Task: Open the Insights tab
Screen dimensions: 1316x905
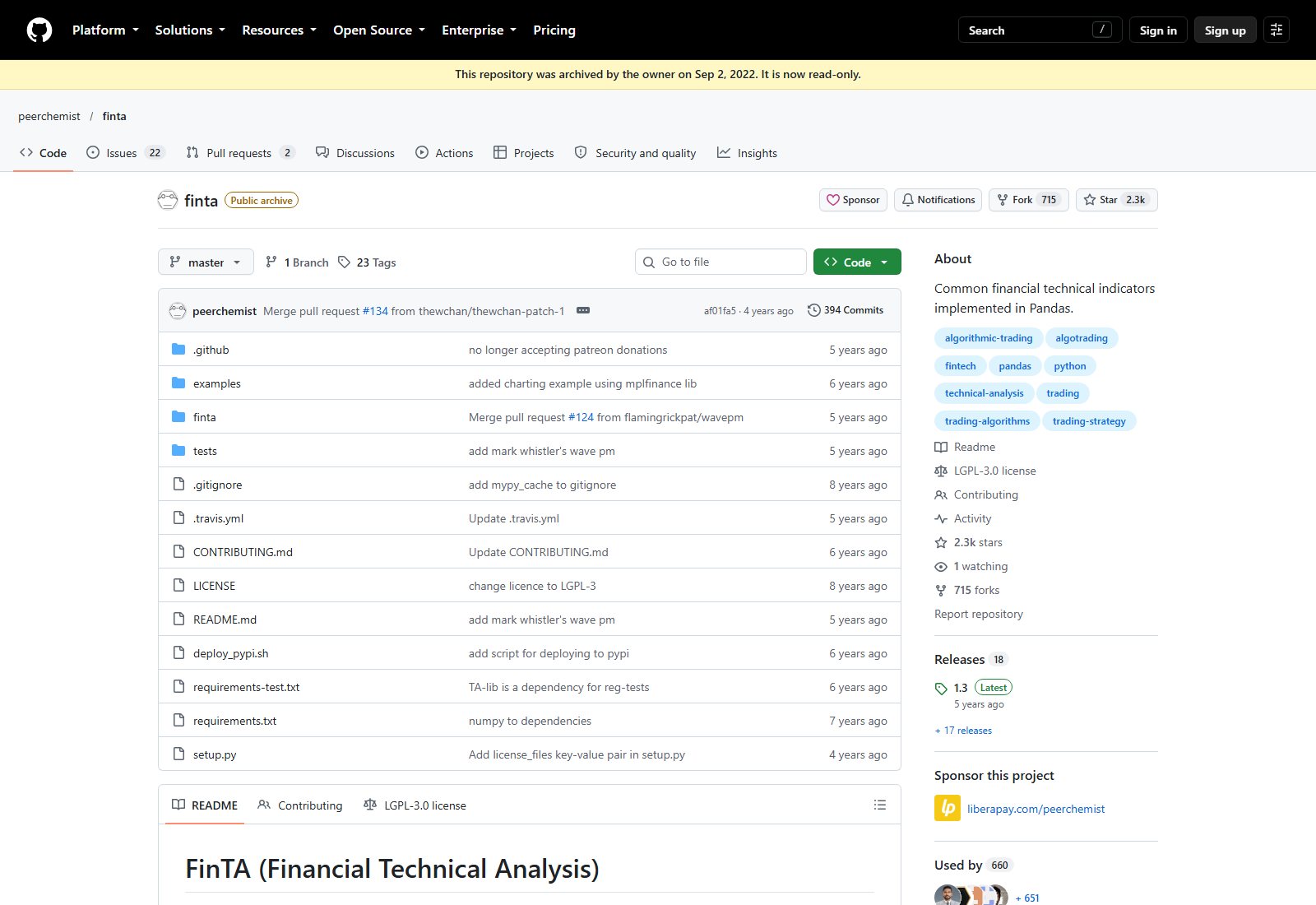Action: coord(747,153)
